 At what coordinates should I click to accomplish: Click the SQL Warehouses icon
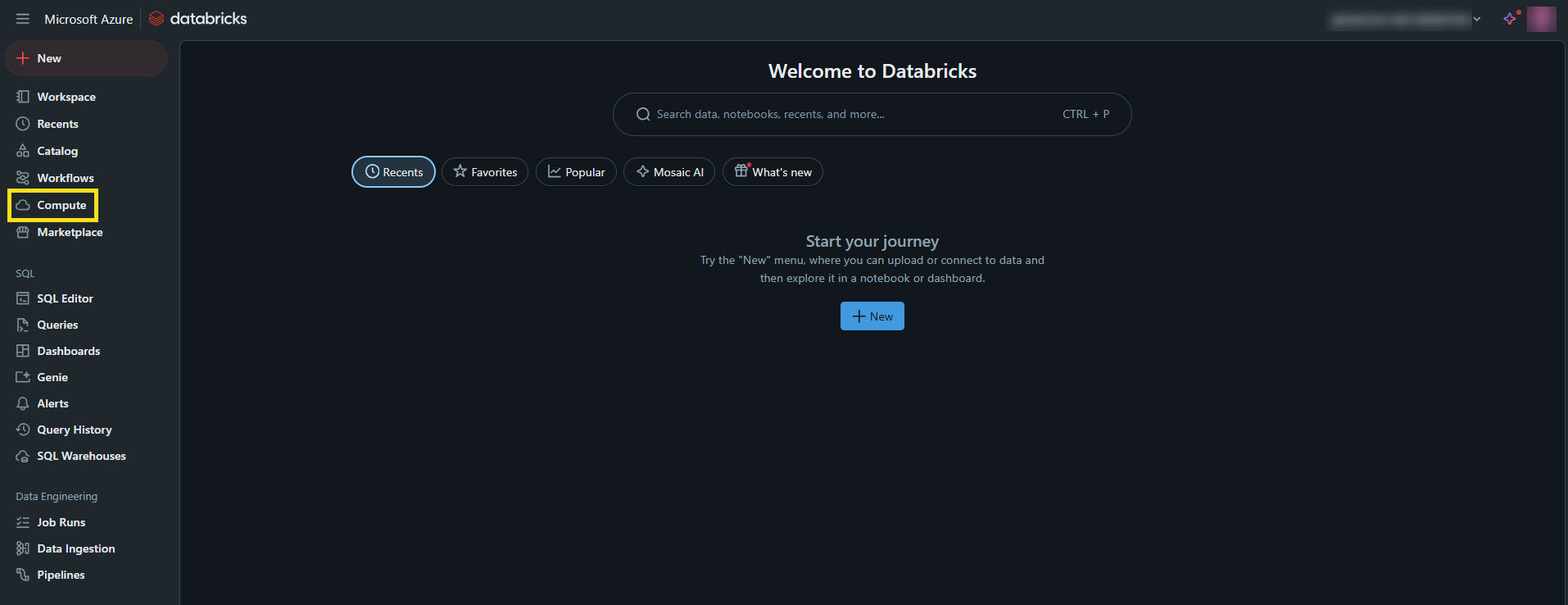[23, 456]
